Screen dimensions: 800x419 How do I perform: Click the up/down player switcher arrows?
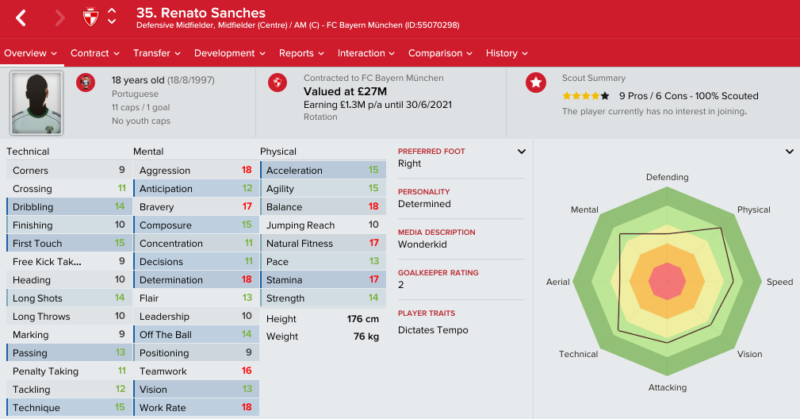pyautogui.click(x=112, y=17)
